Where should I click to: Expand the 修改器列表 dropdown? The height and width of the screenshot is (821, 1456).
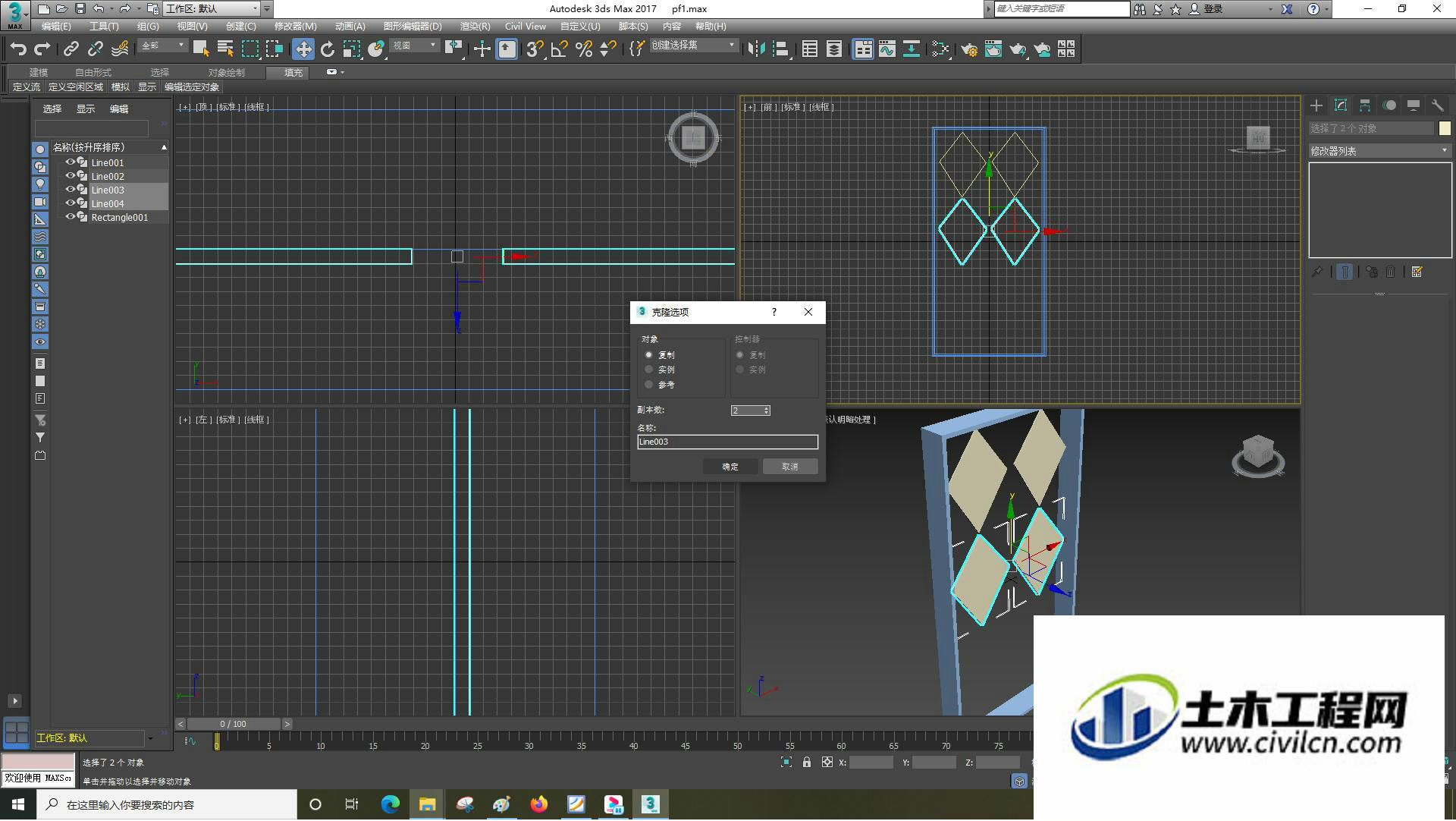[x=1379, y=151]
